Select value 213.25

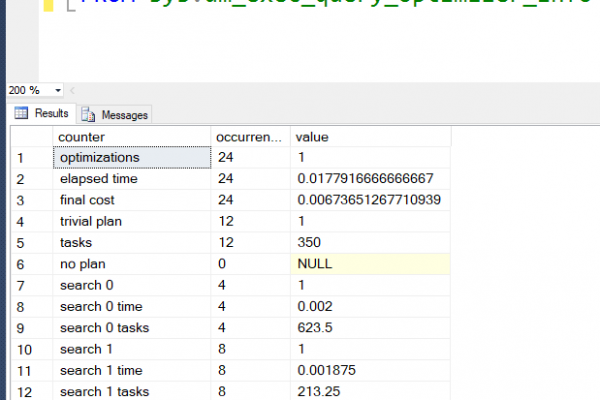(370, 392)
